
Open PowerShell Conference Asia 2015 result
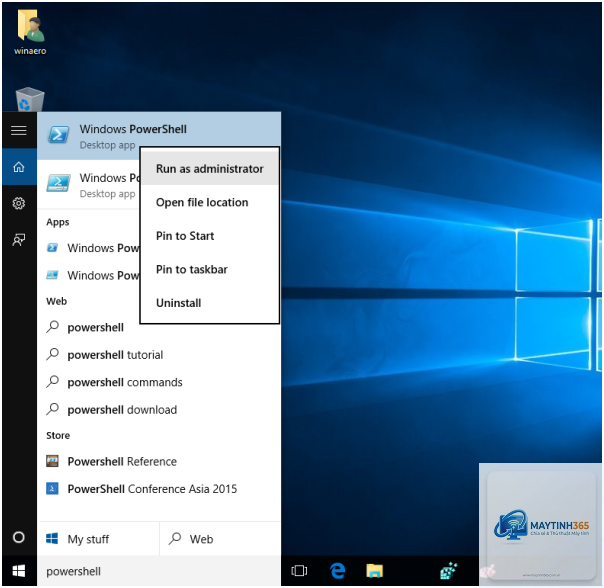159,489
